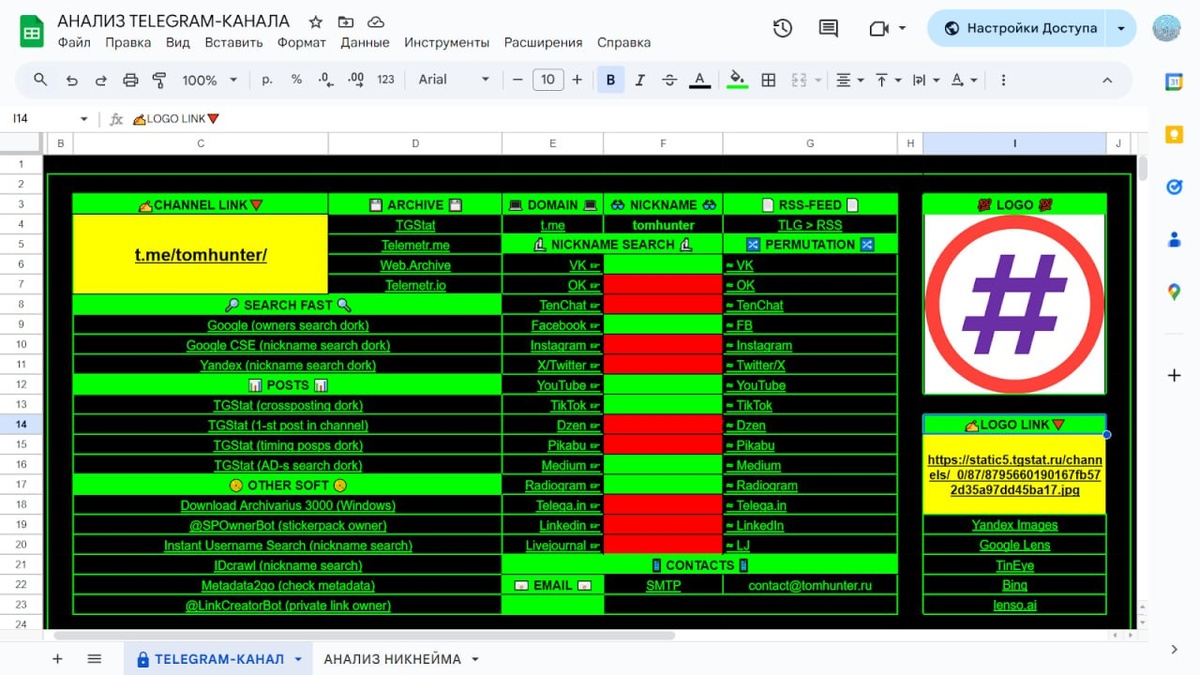Viewport: 1200px width, 675px height.
Task: Toggle bold formatting
Action: pyautogui.click(x=610, y=80)
